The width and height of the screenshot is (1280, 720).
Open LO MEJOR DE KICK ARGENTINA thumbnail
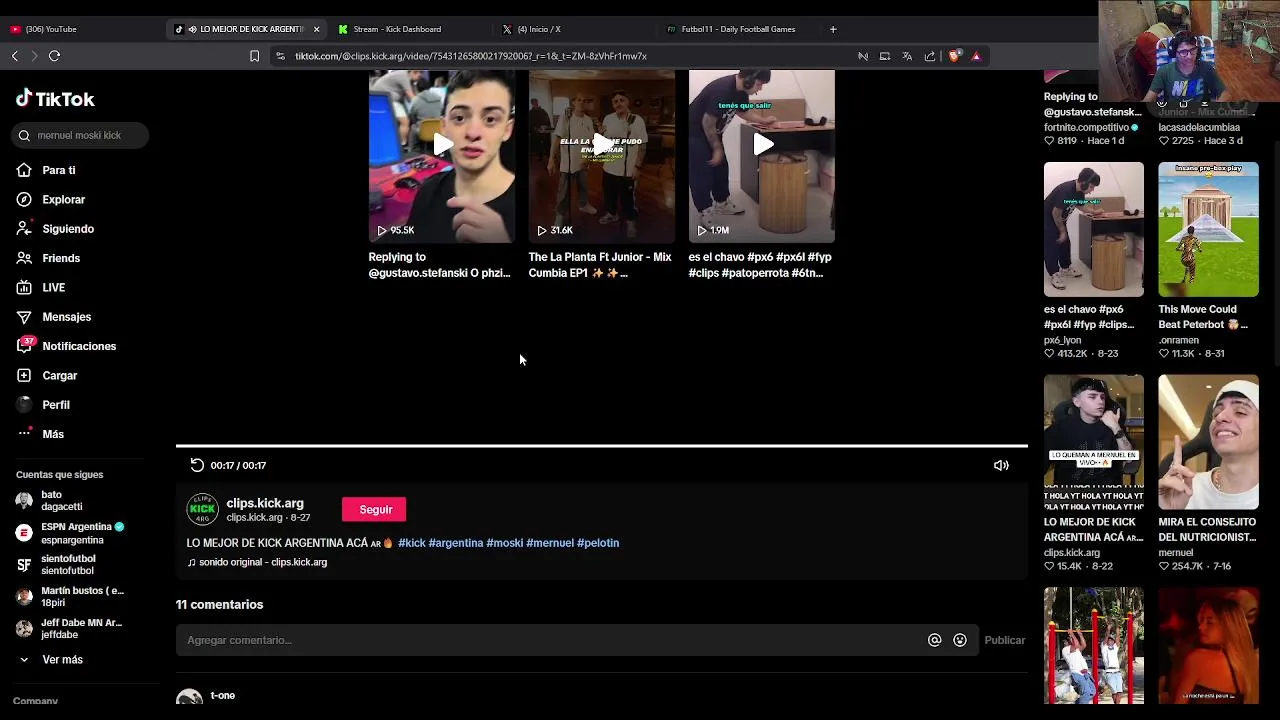pos(1094,442)
